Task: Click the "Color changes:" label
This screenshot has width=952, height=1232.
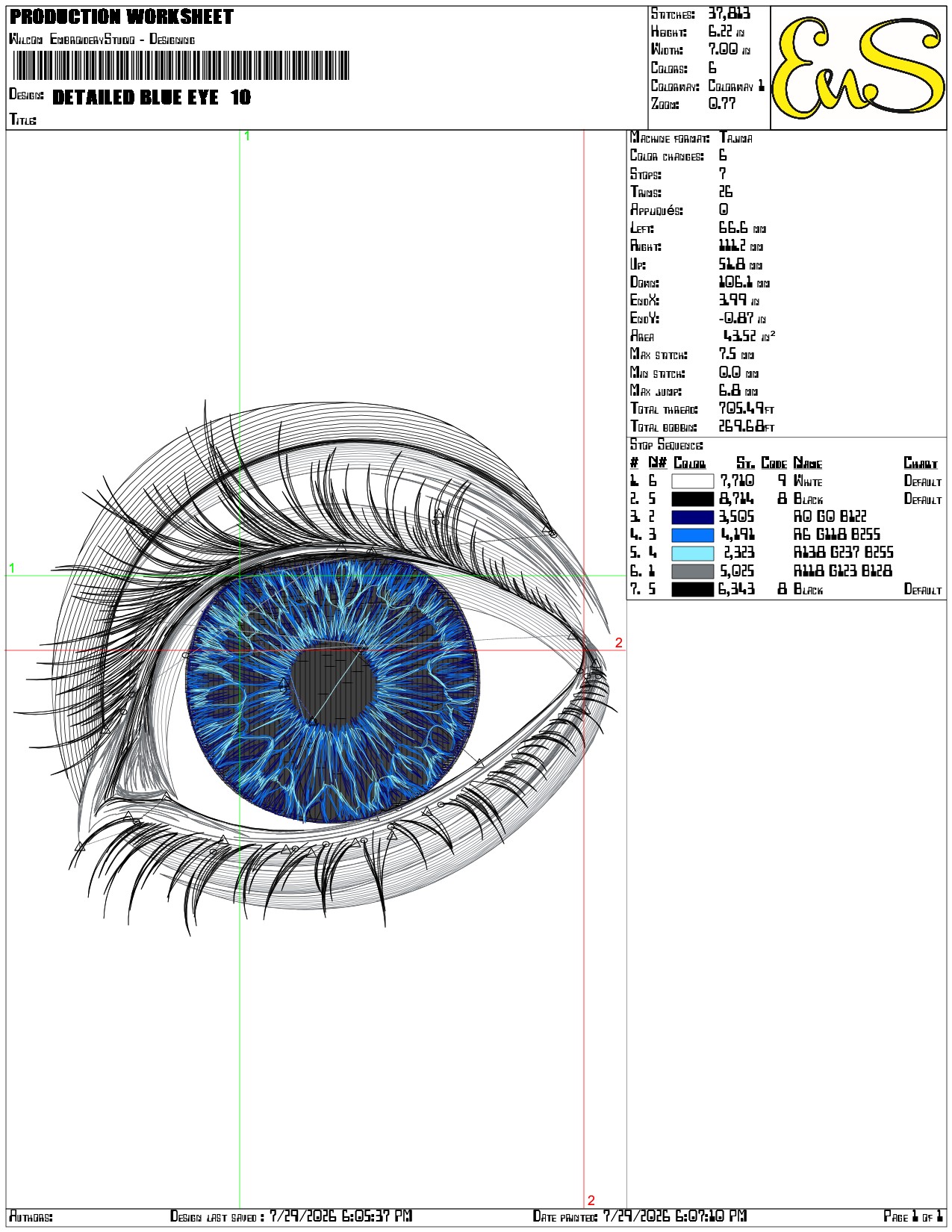Action: pos(667,155)
